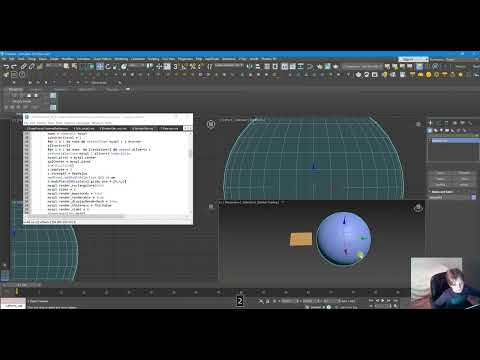Toggle 3D Snaps
This screenshot has width=480, height=360.
(x=175, y=66)
